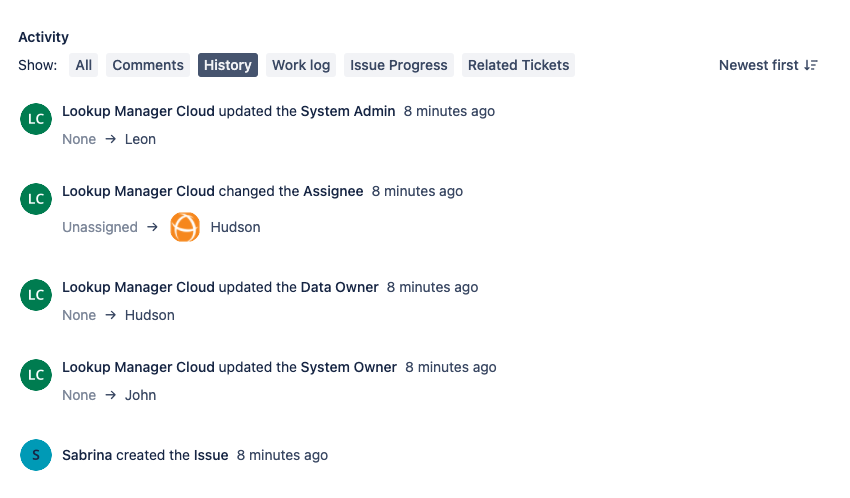Click the LC avatar beside Assignee change
The image size is (850, 498).
[x=36, y=199]
